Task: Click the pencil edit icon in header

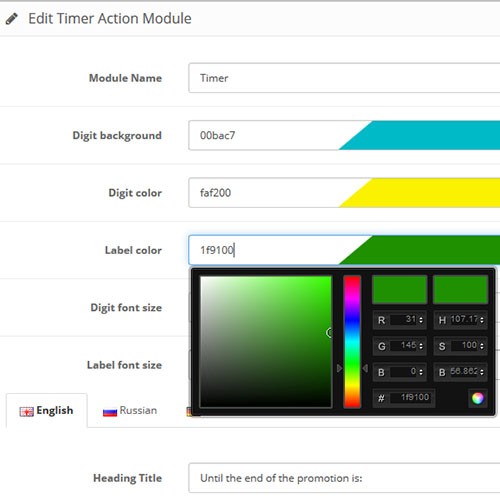Action: [11, 19]
